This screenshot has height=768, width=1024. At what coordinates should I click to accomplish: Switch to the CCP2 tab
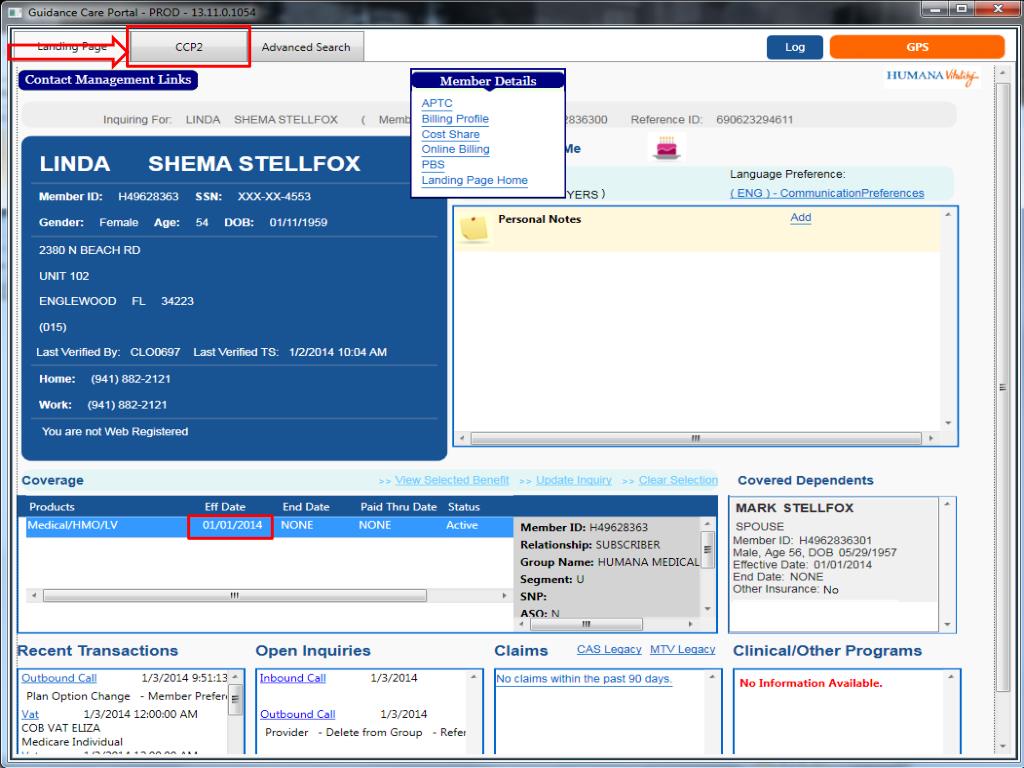click(189, 47)
